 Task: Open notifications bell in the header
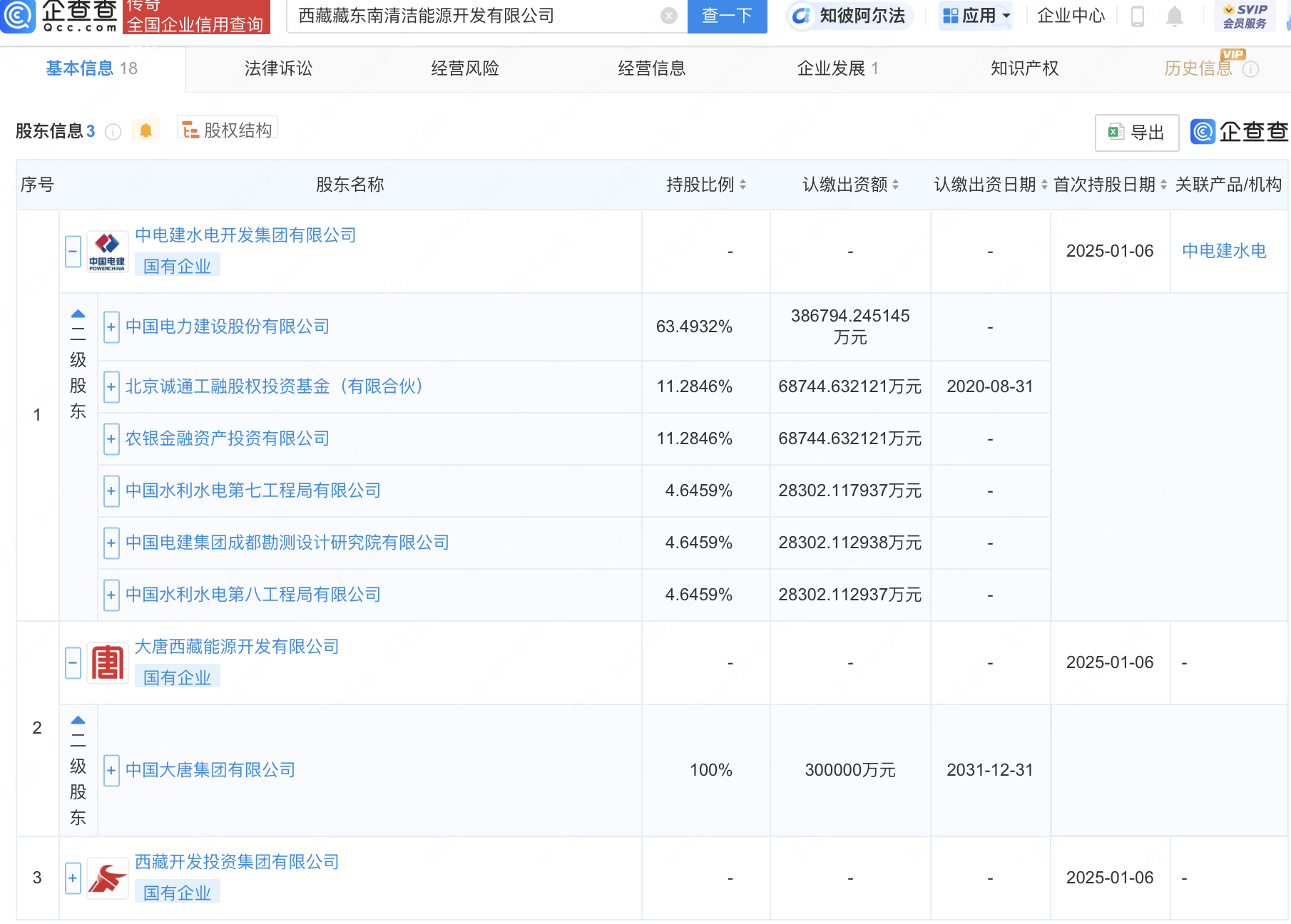pyautogui.click(x=1174, y=16)
